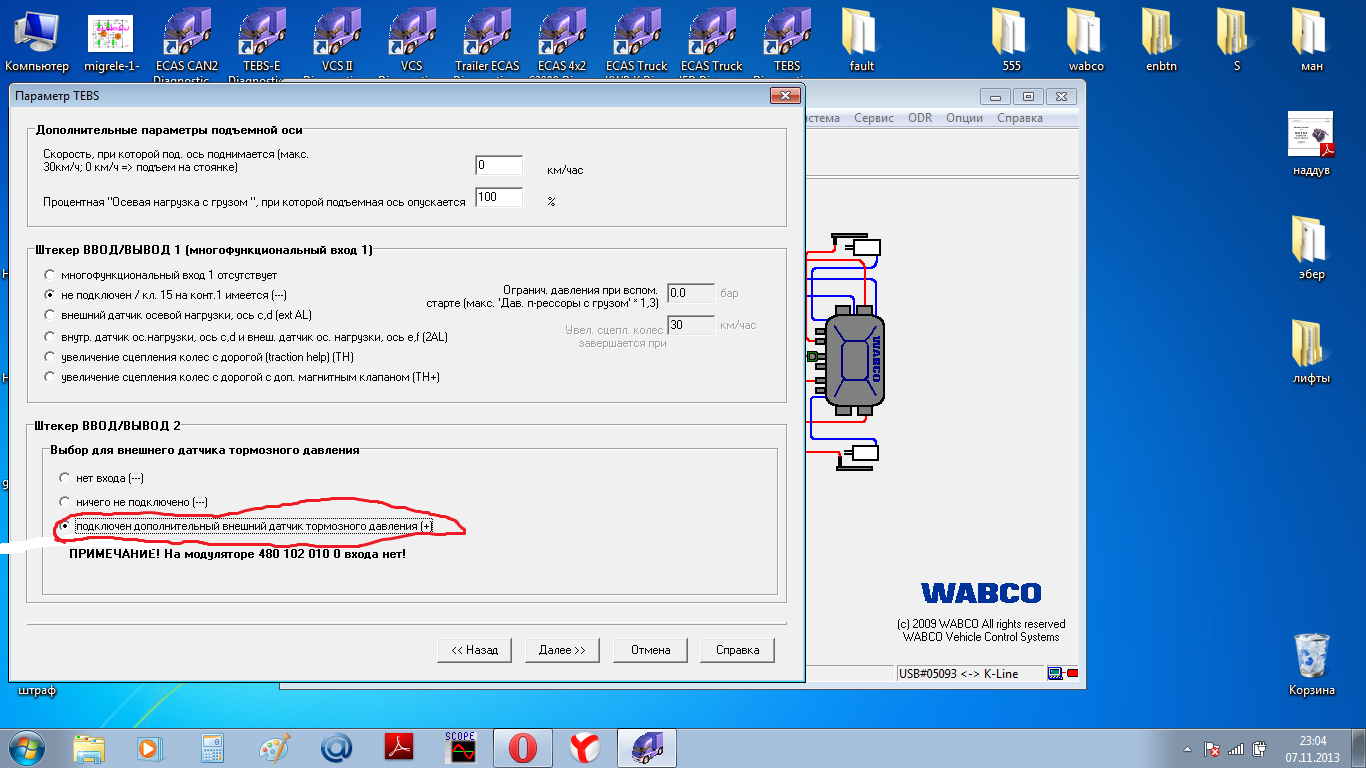Launch TEBS-E Diagnostic desktop shortcut
Viewport: 1366px width, 768px height.
(x=263, y=42)
